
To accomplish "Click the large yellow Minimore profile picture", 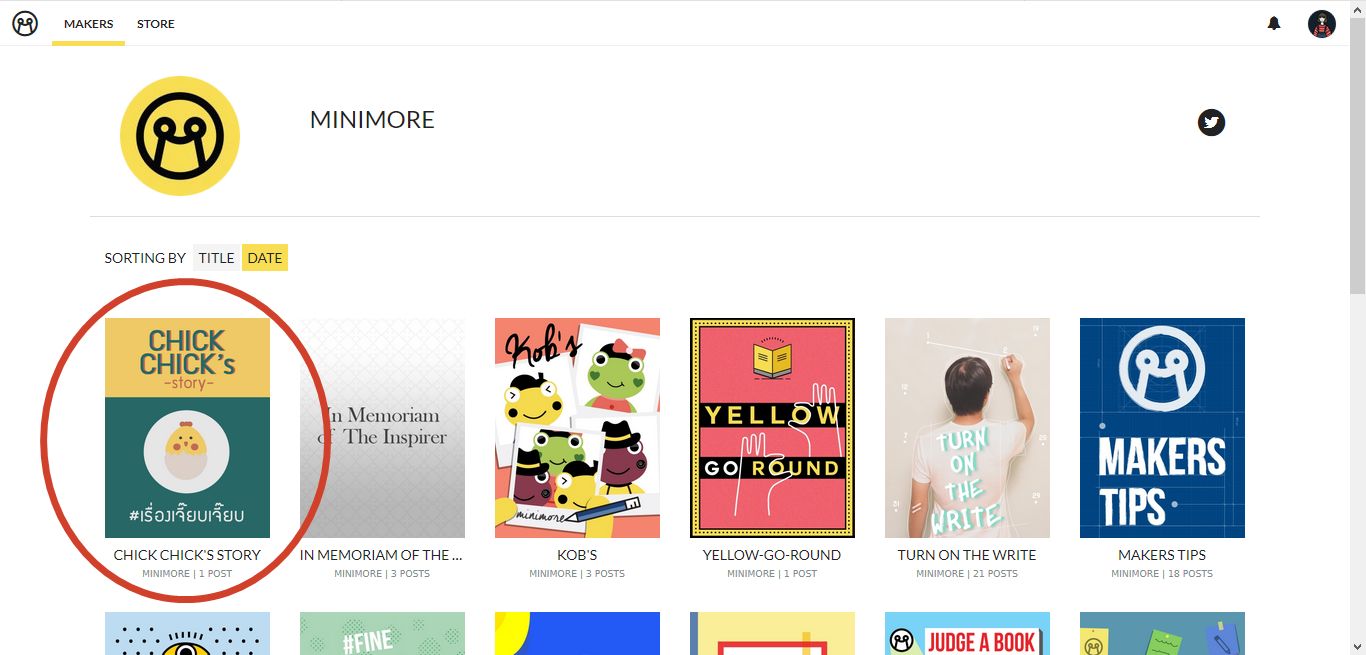I will 180,136.
